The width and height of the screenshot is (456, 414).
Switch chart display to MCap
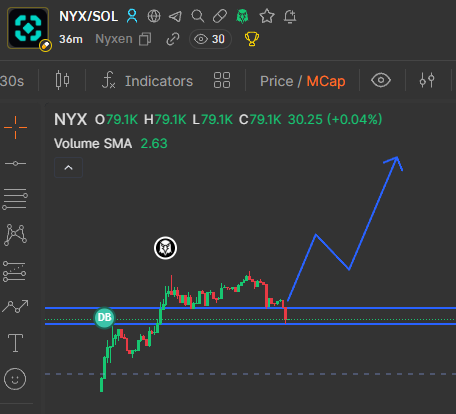point(326,81)
